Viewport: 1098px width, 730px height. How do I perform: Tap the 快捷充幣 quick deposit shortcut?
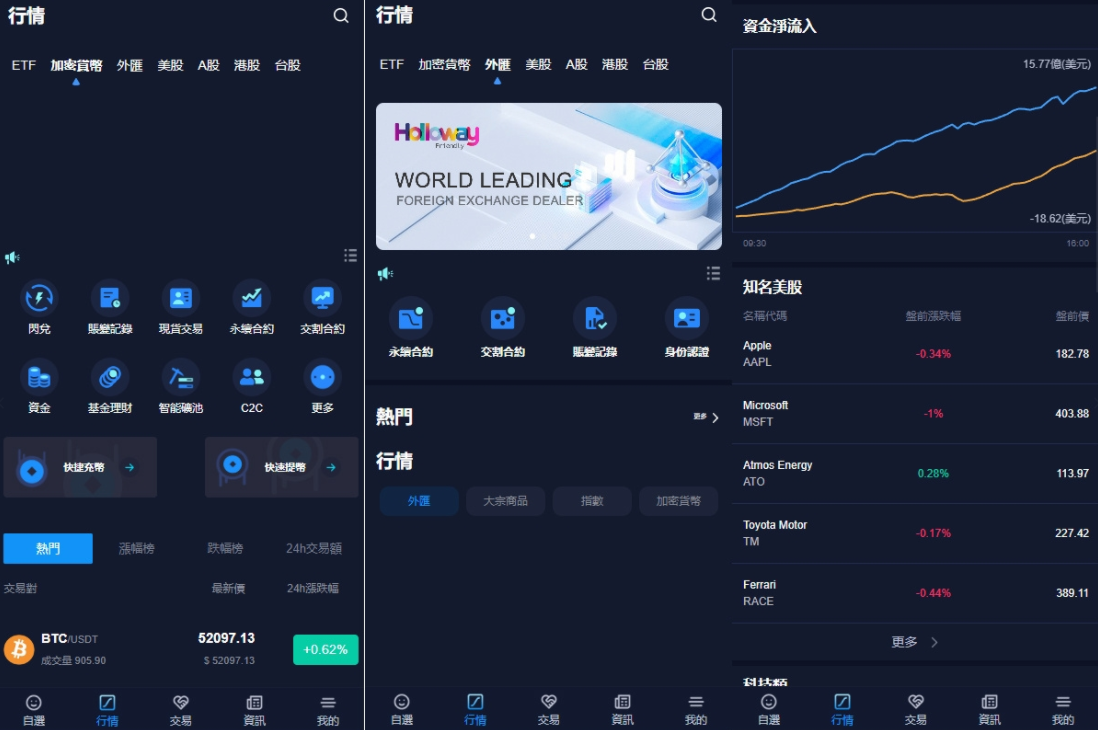coord(80,467)
